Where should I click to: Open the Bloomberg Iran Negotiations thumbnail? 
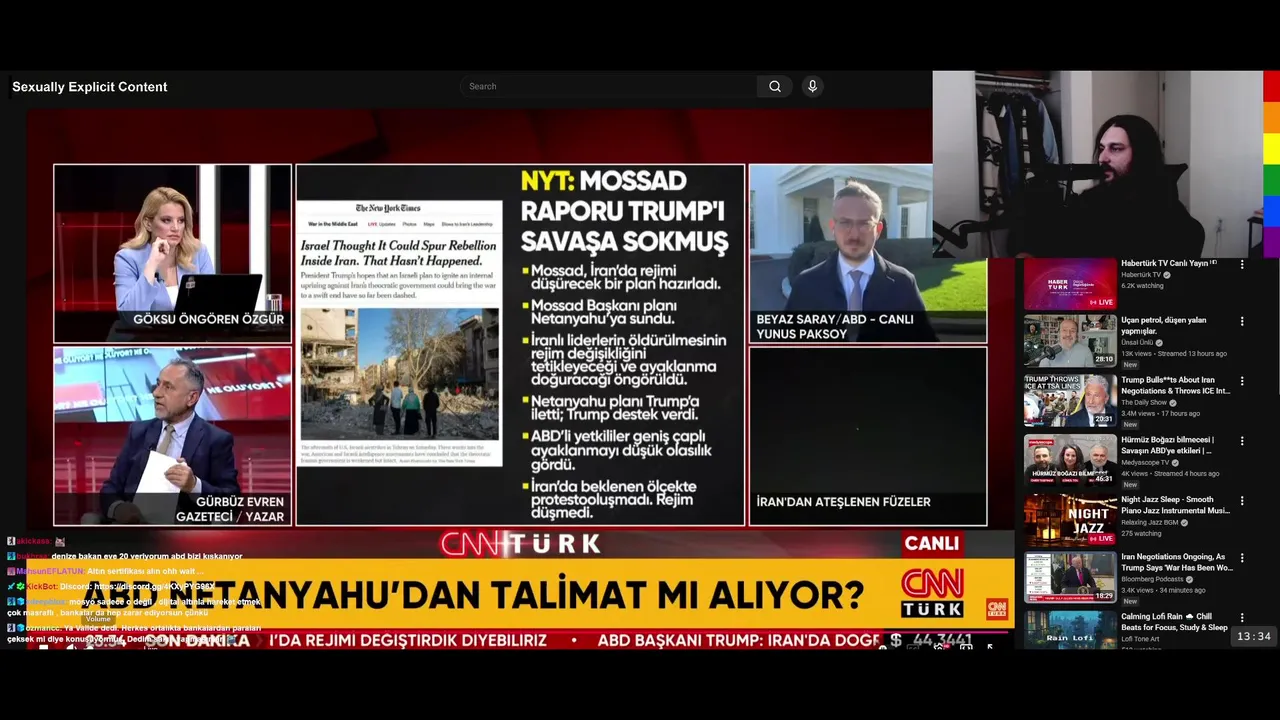(x=1070, y=578)
